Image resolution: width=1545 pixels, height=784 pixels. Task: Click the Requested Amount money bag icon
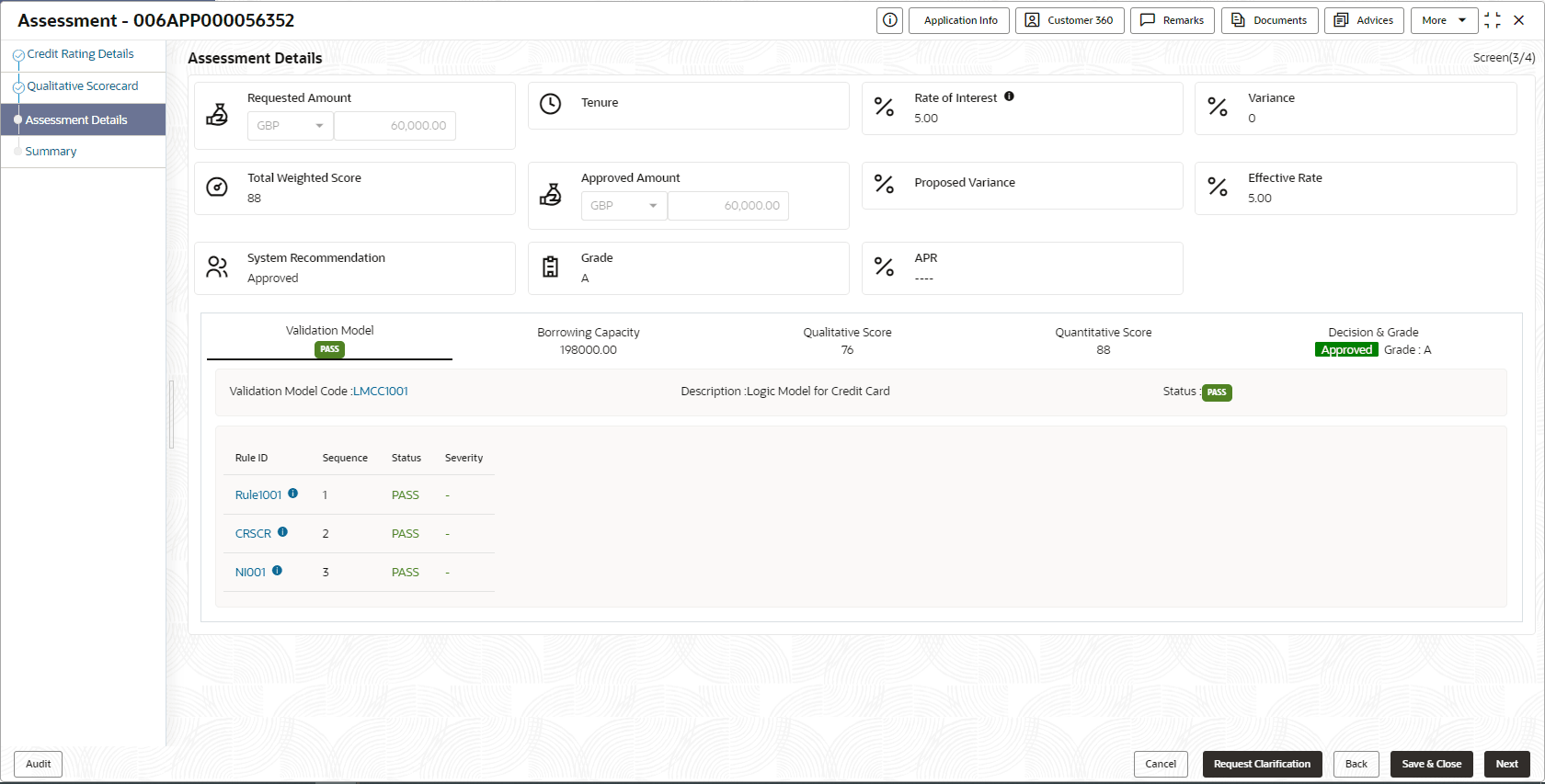[217, 114]
